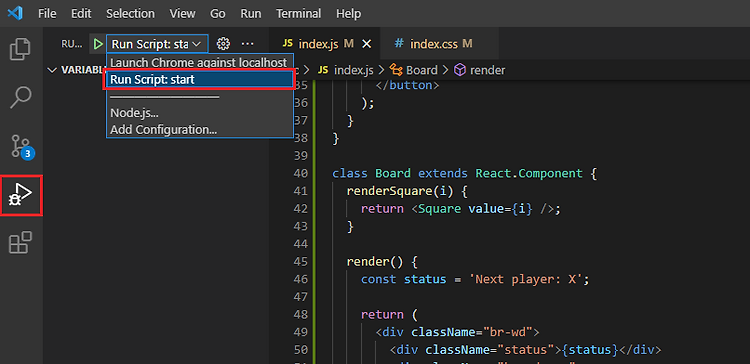Click the className="br-wd" code line
Viewport: 750px width, 364px height.
coord(458,332)
